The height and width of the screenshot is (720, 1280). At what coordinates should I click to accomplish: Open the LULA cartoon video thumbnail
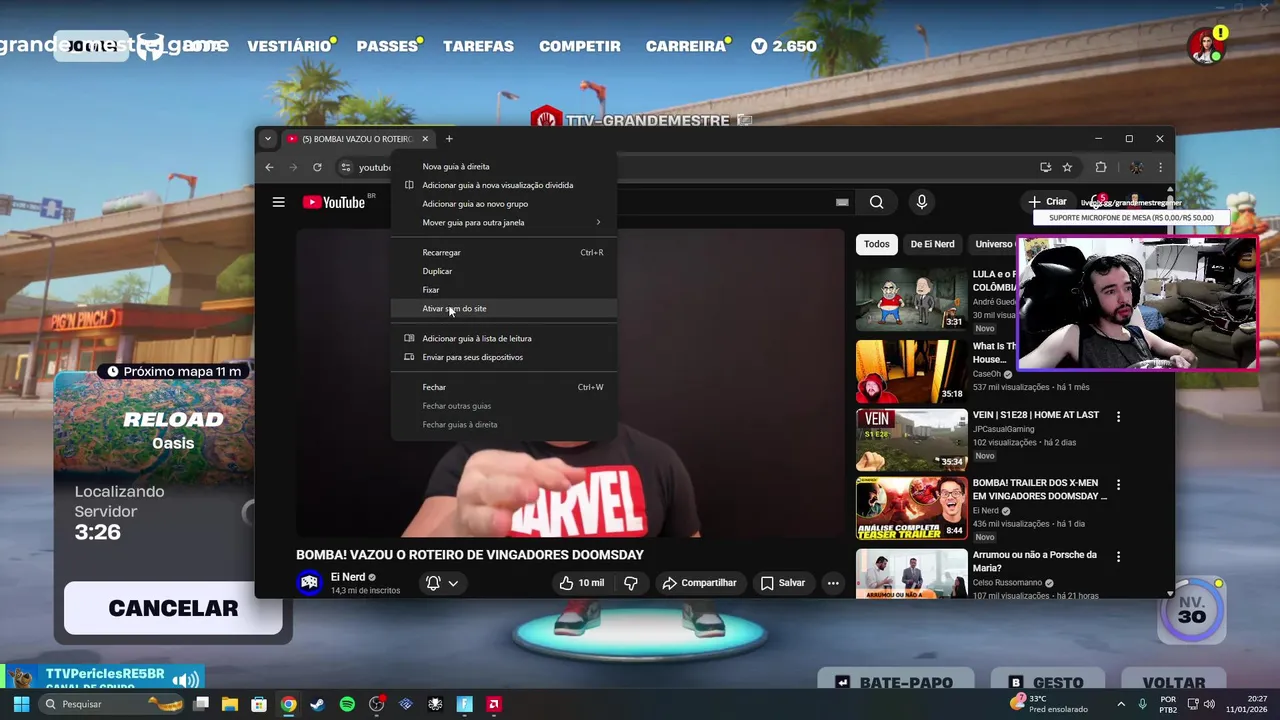(x=911, y=299)
